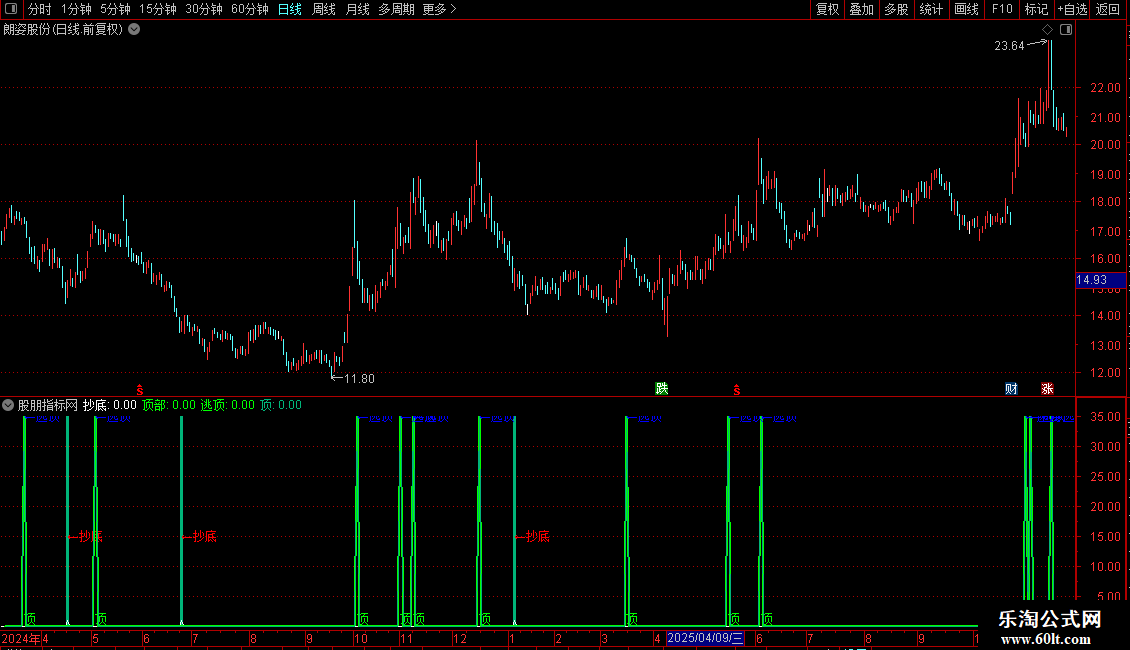Open 多周期 multi-period view
The image size is (1130, 650).
click(396, 9)
